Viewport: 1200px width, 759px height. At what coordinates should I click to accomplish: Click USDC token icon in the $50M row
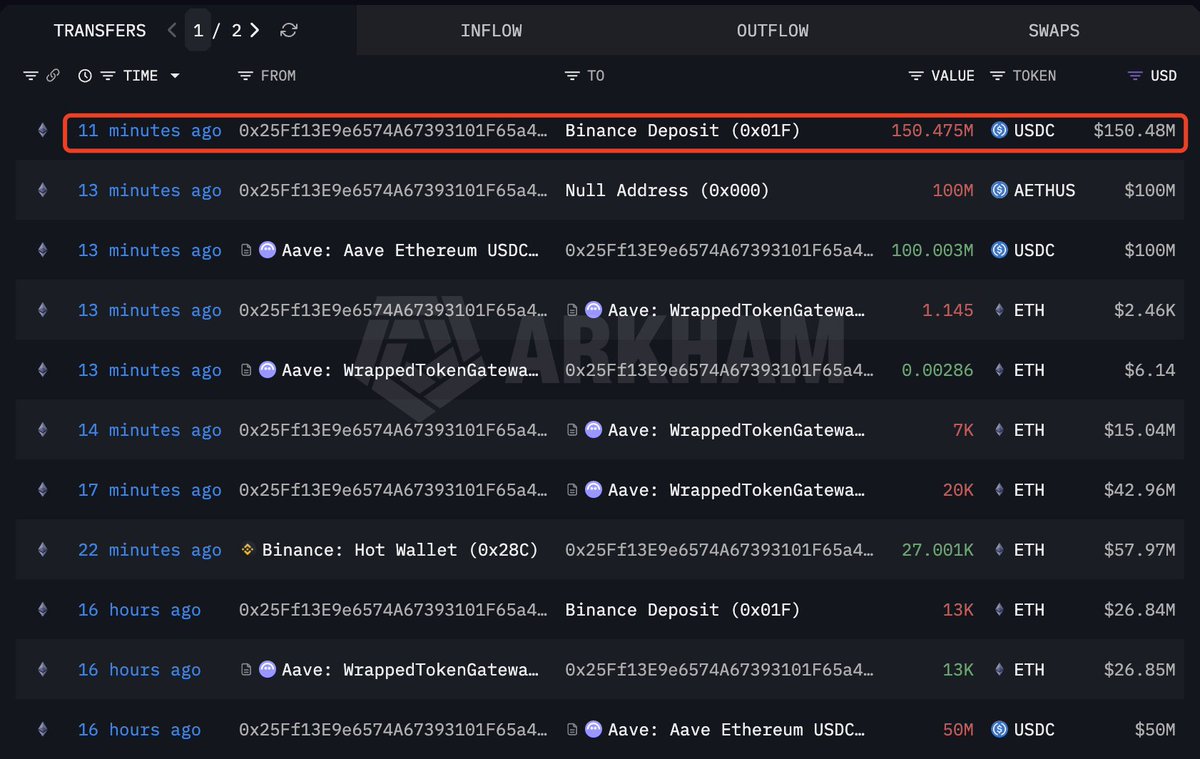click(x=999, y=730)
